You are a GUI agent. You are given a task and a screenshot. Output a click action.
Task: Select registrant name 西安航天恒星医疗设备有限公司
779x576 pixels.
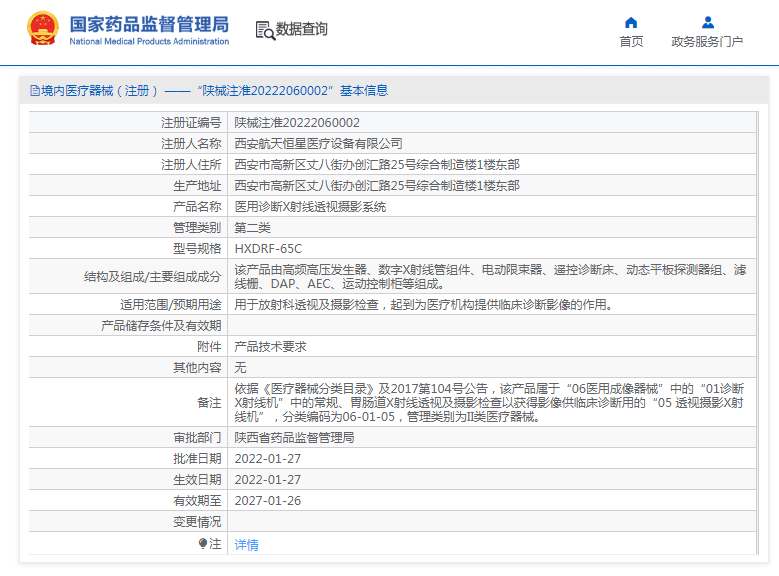tap(318, 144)
